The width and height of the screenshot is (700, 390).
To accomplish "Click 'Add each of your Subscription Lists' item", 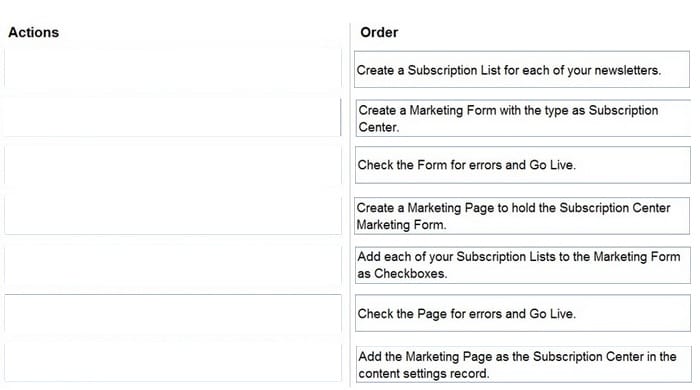I will coord(523,265).
